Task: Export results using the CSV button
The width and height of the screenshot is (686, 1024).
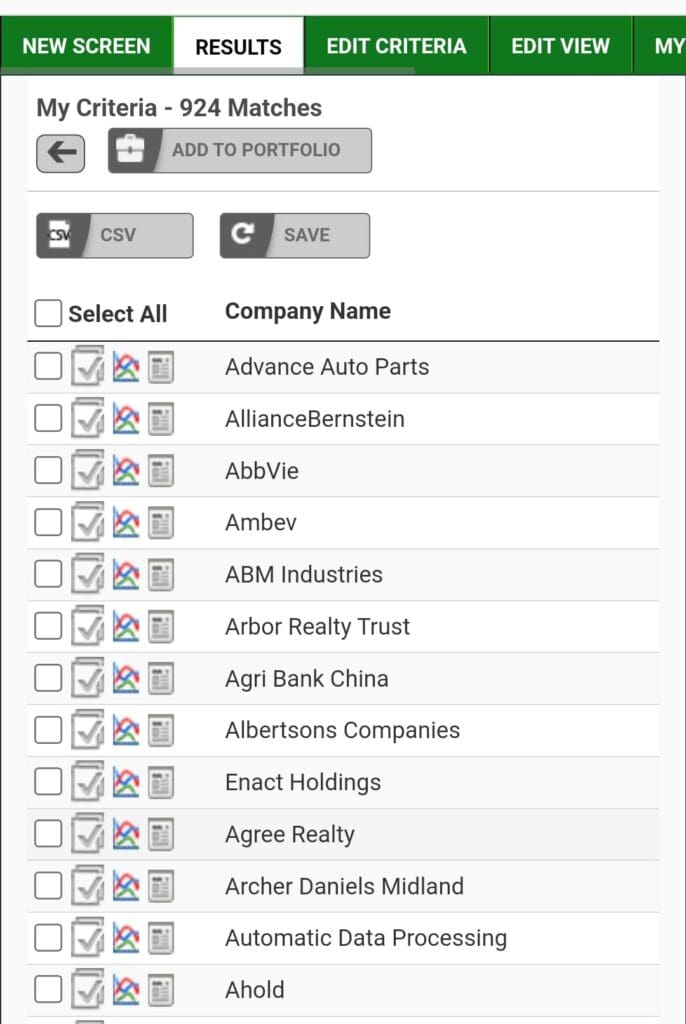Action: point(114,235)
